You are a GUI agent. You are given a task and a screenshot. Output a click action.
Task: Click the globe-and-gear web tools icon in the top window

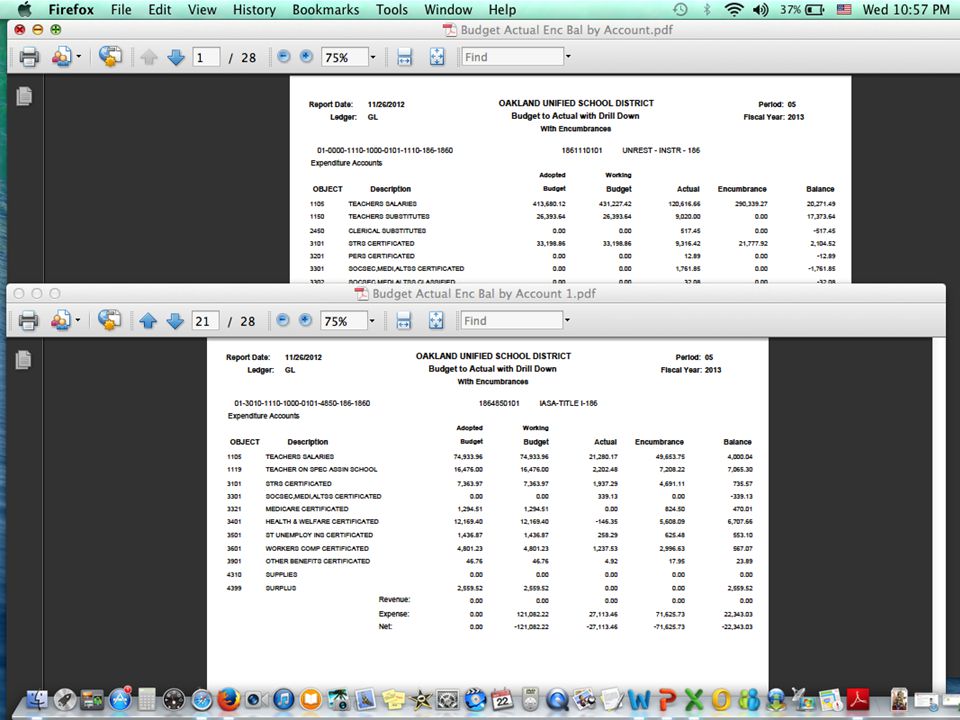(110, 56)
